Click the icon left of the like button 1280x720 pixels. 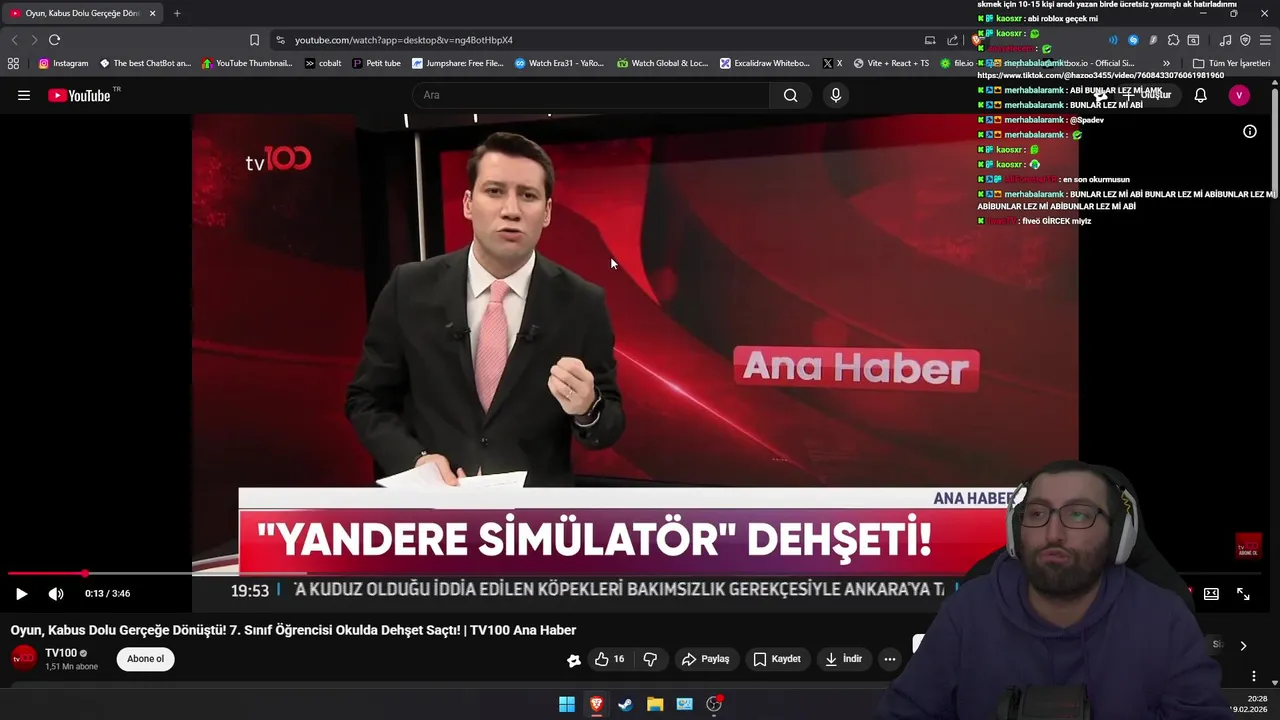tap(573, 659)
